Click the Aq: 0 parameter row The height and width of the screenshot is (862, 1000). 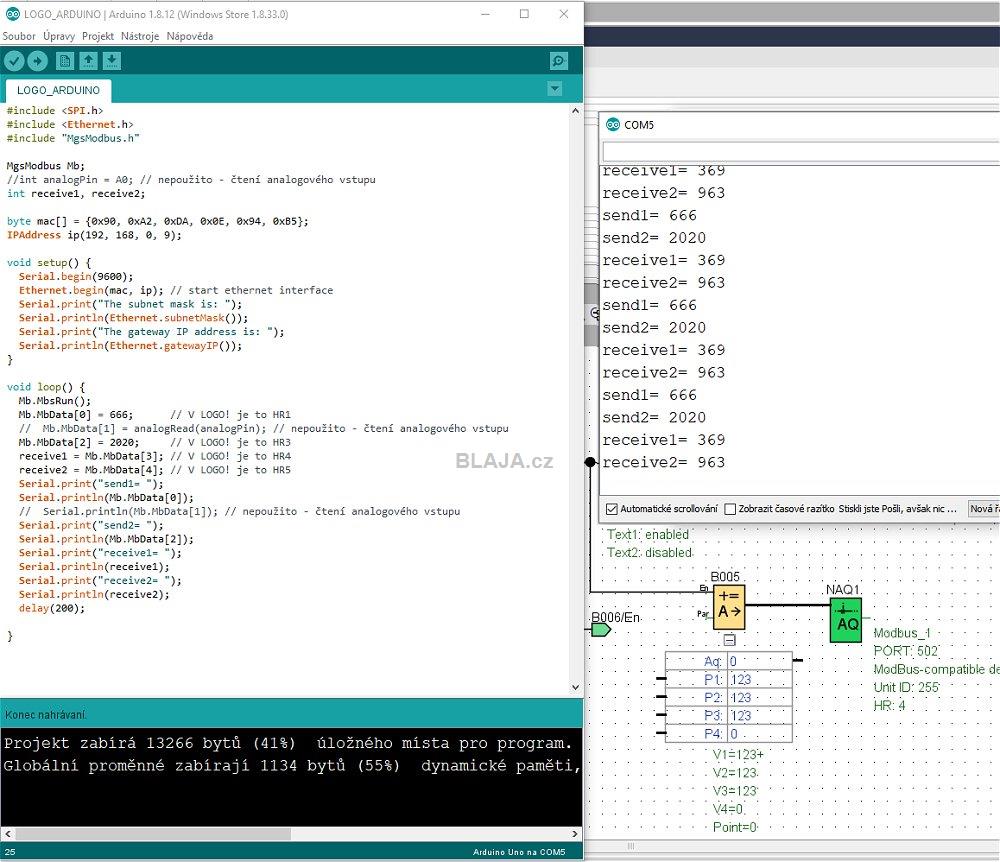[728, 661]
